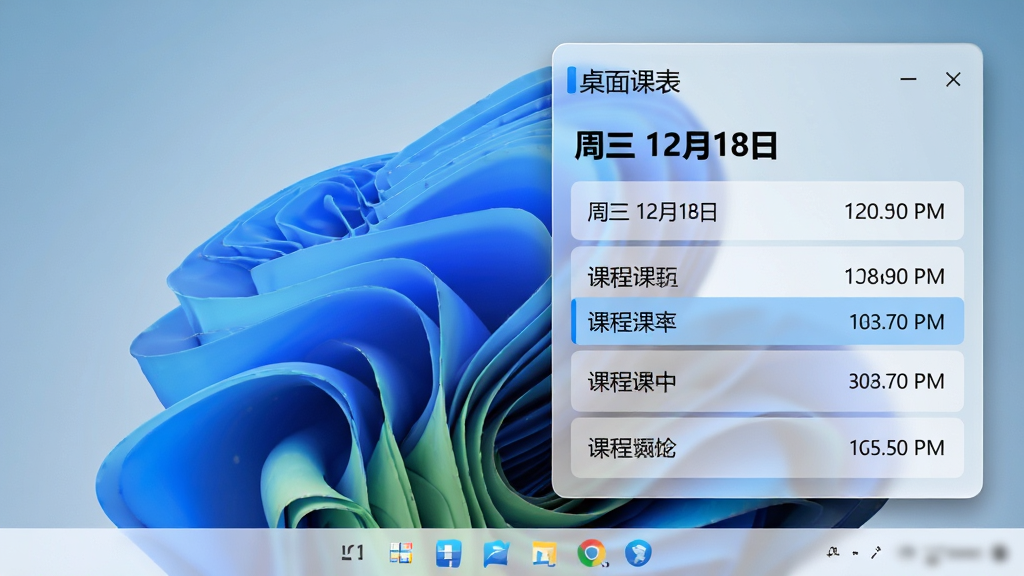Screen dimensions: 1024x576
Task: Minimize the 桌面课表 window
Action: (908, 80)
